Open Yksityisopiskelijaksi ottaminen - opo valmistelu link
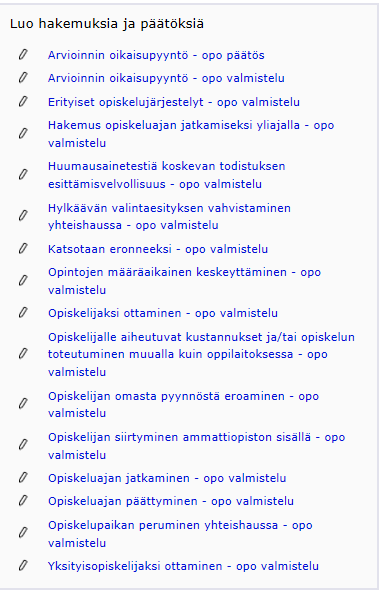Screen dimensions: 381x591 click(183, 566)
